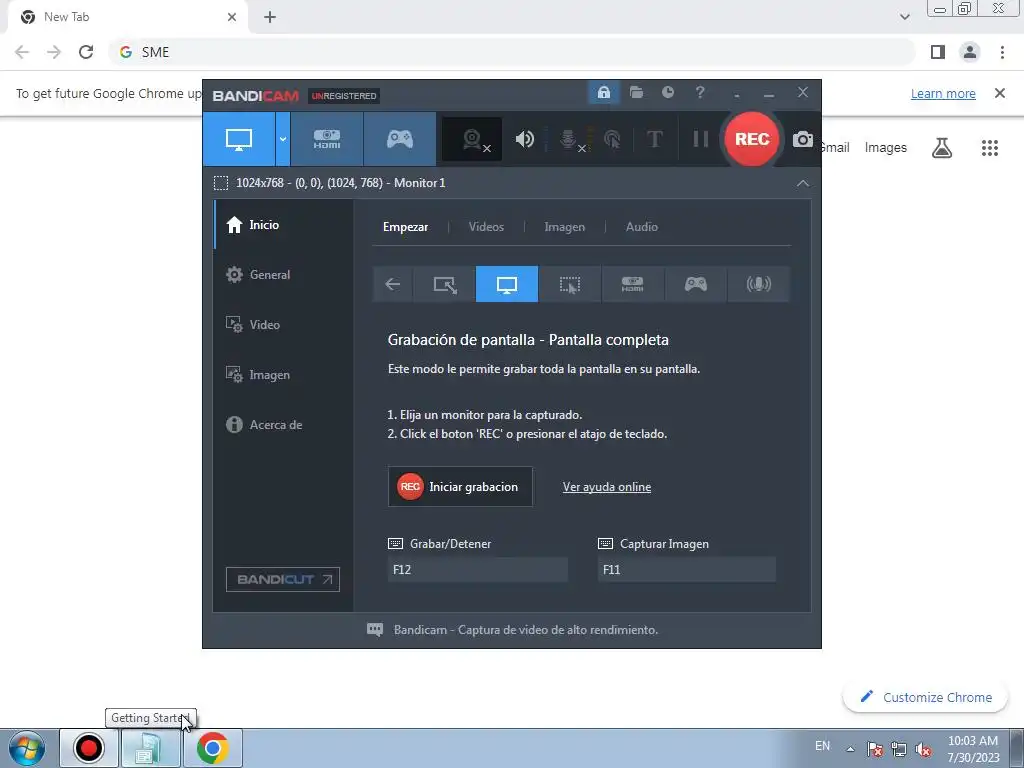Open Video settings in sidebar
Image resolution: width=1024 pixels, height=768 pixels.
(283, 325)
